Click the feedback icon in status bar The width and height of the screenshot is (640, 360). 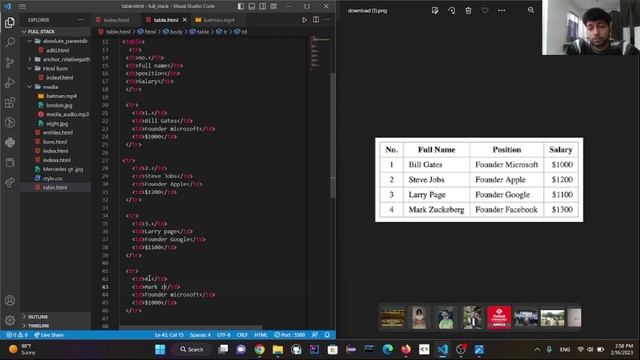pos(315,335)
